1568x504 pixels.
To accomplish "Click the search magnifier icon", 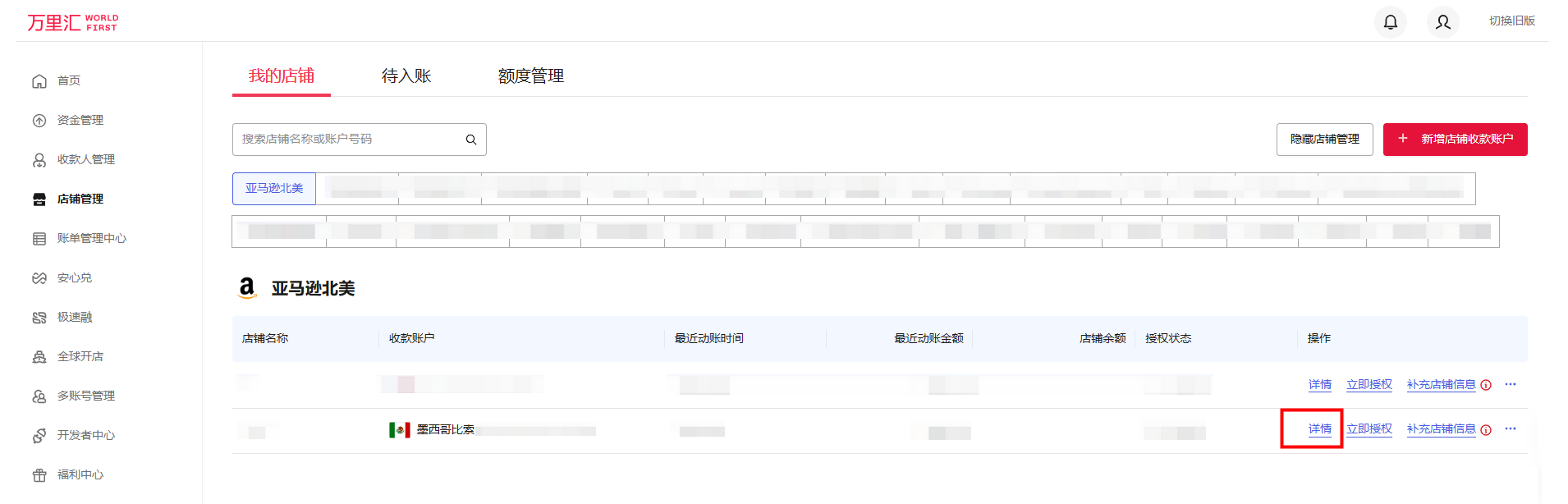I will click(x=471, y=140).
